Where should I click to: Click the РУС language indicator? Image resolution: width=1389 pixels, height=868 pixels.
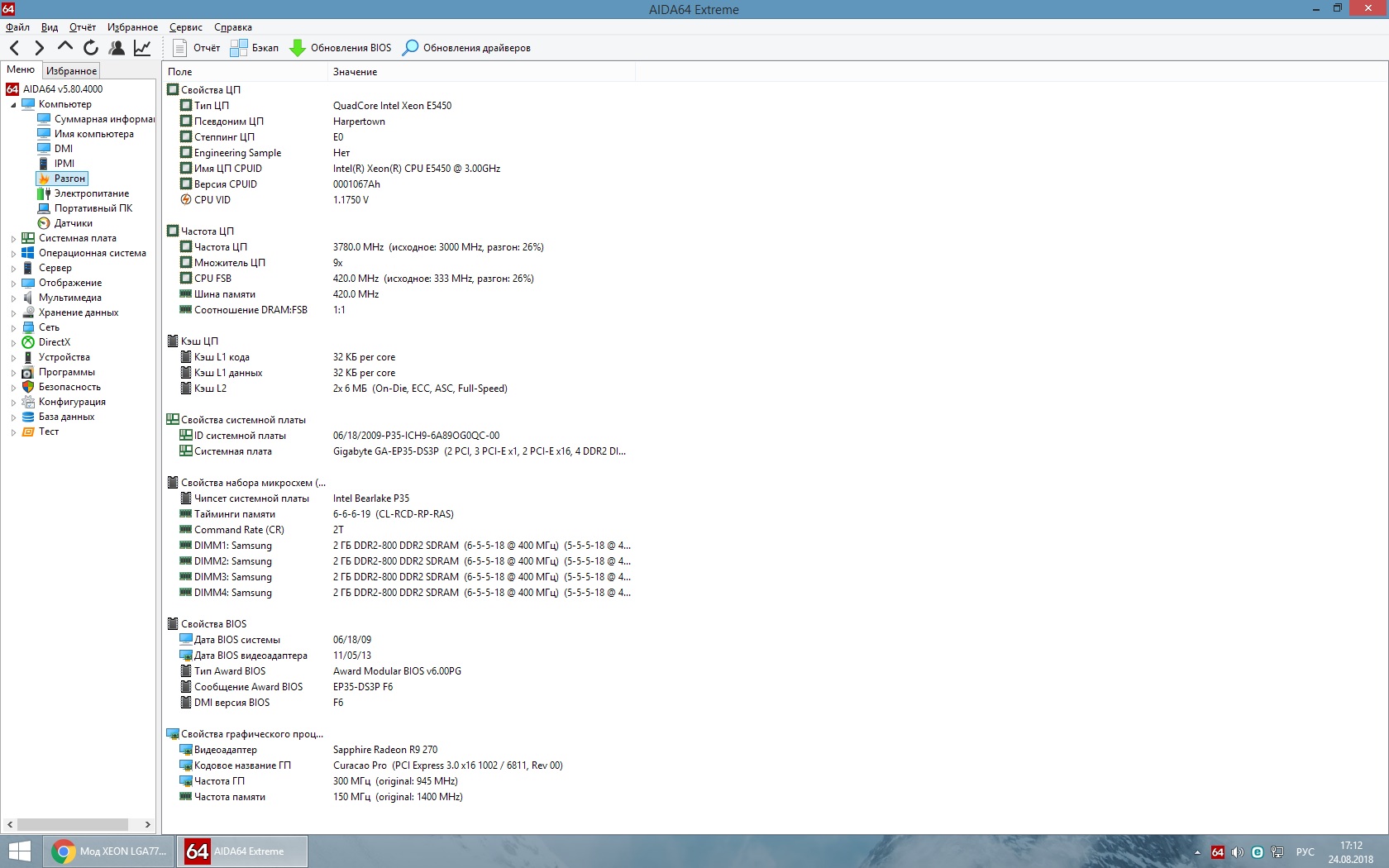point(1305,852)
